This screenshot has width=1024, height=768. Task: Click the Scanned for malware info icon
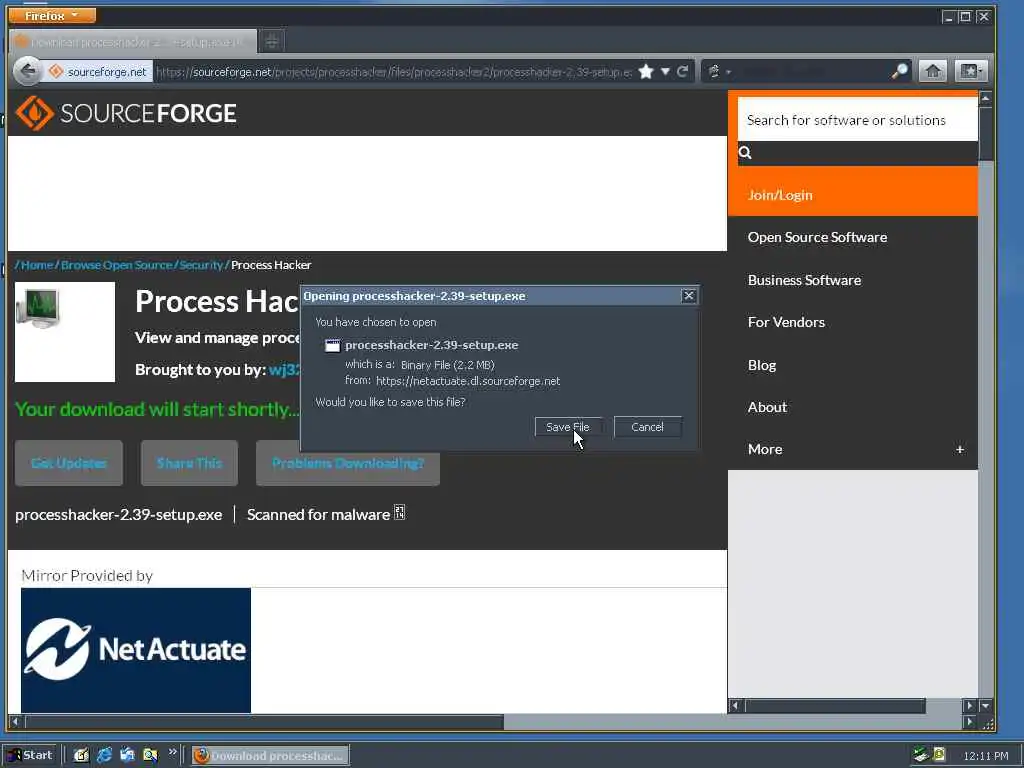(x=399, y=513)
